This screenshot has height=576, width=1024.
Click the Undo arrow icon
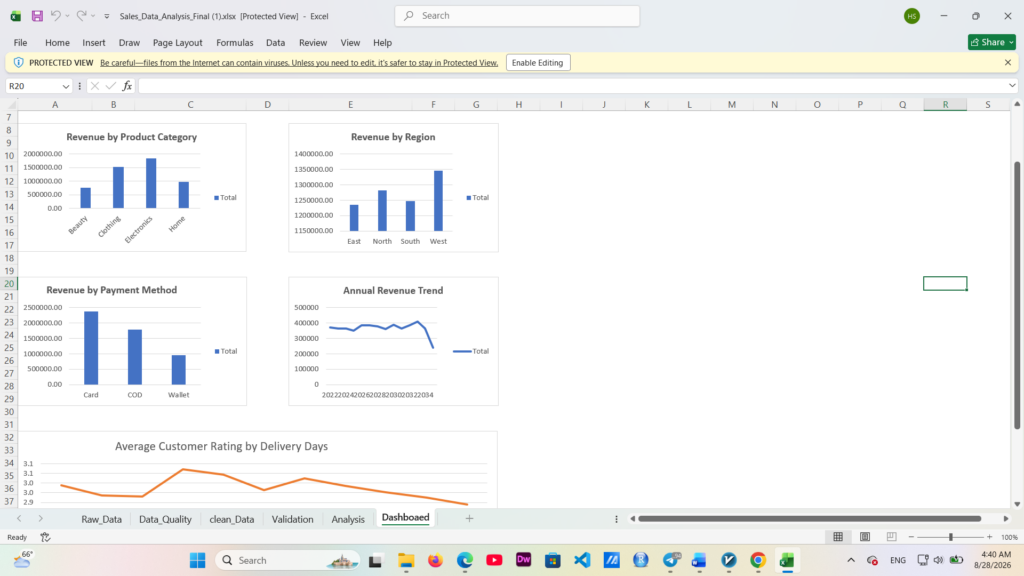coord(56,16)
